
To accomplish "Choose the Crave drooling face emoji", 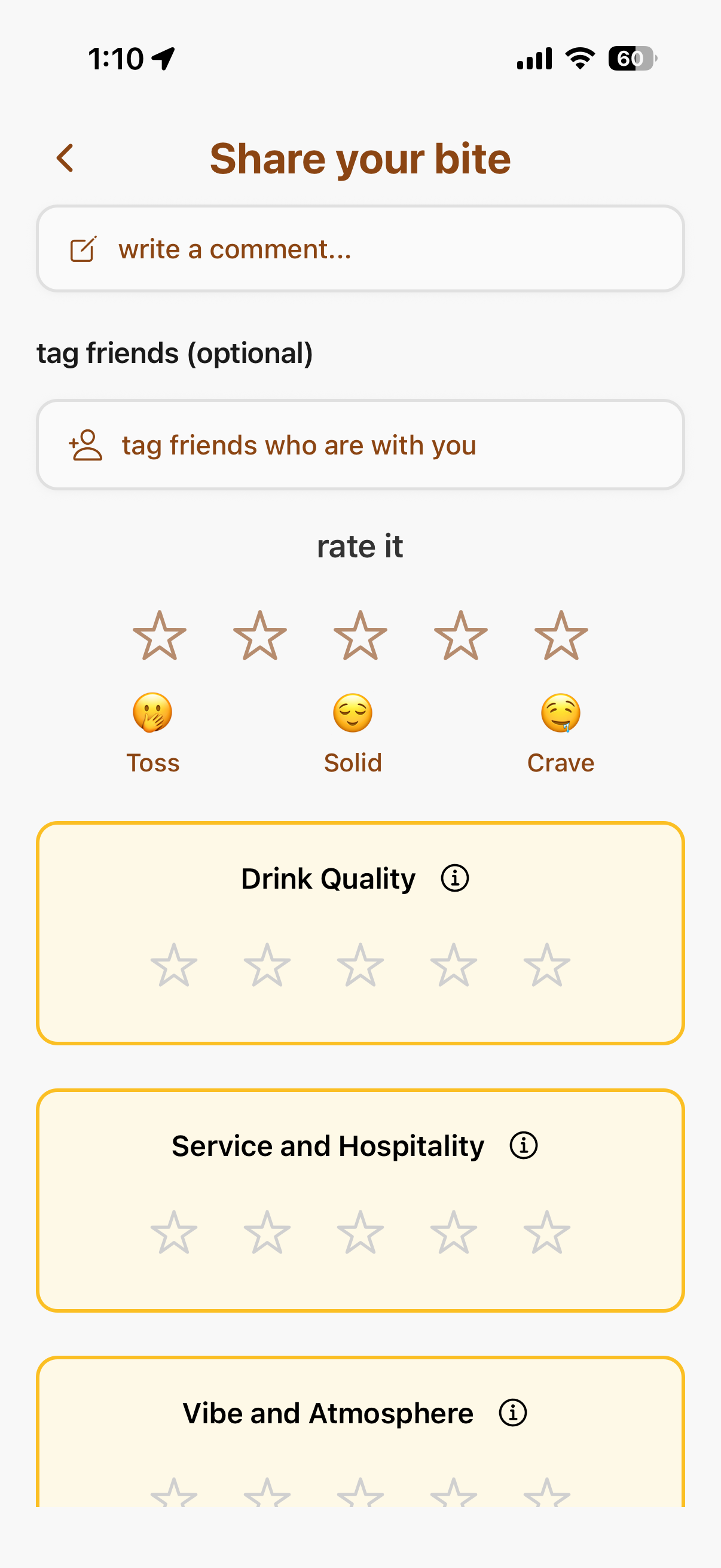I will (560, 712).
